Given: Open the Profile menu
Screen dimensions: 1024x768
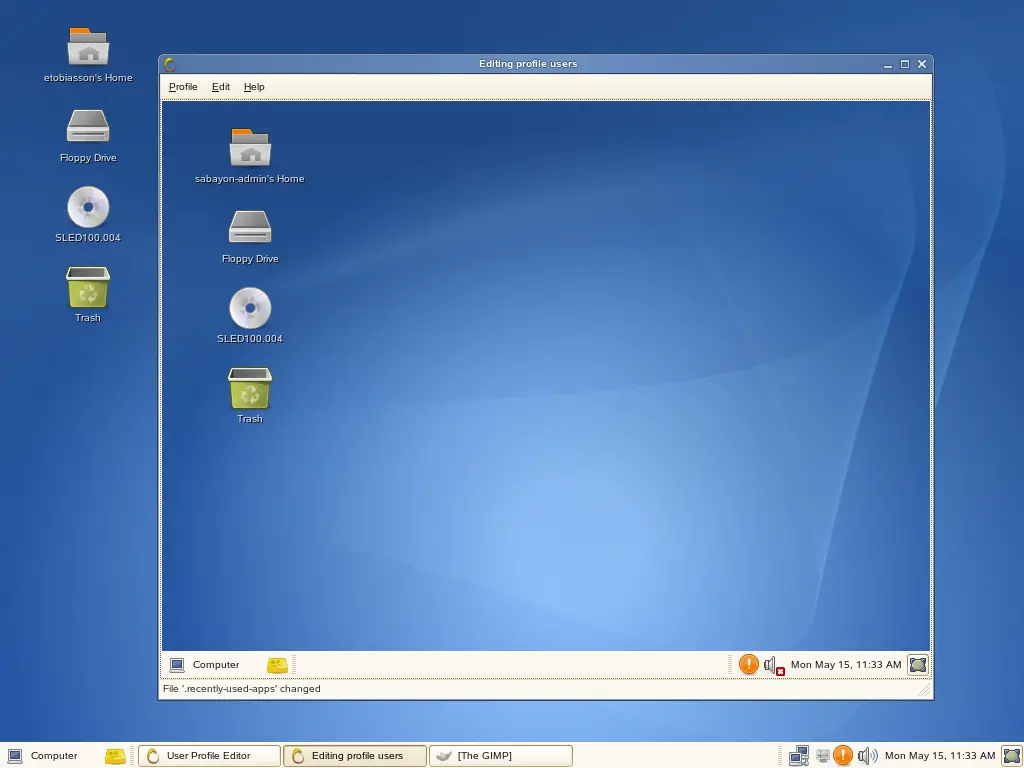Looking at the screenshot, I should tap(183, 87).
